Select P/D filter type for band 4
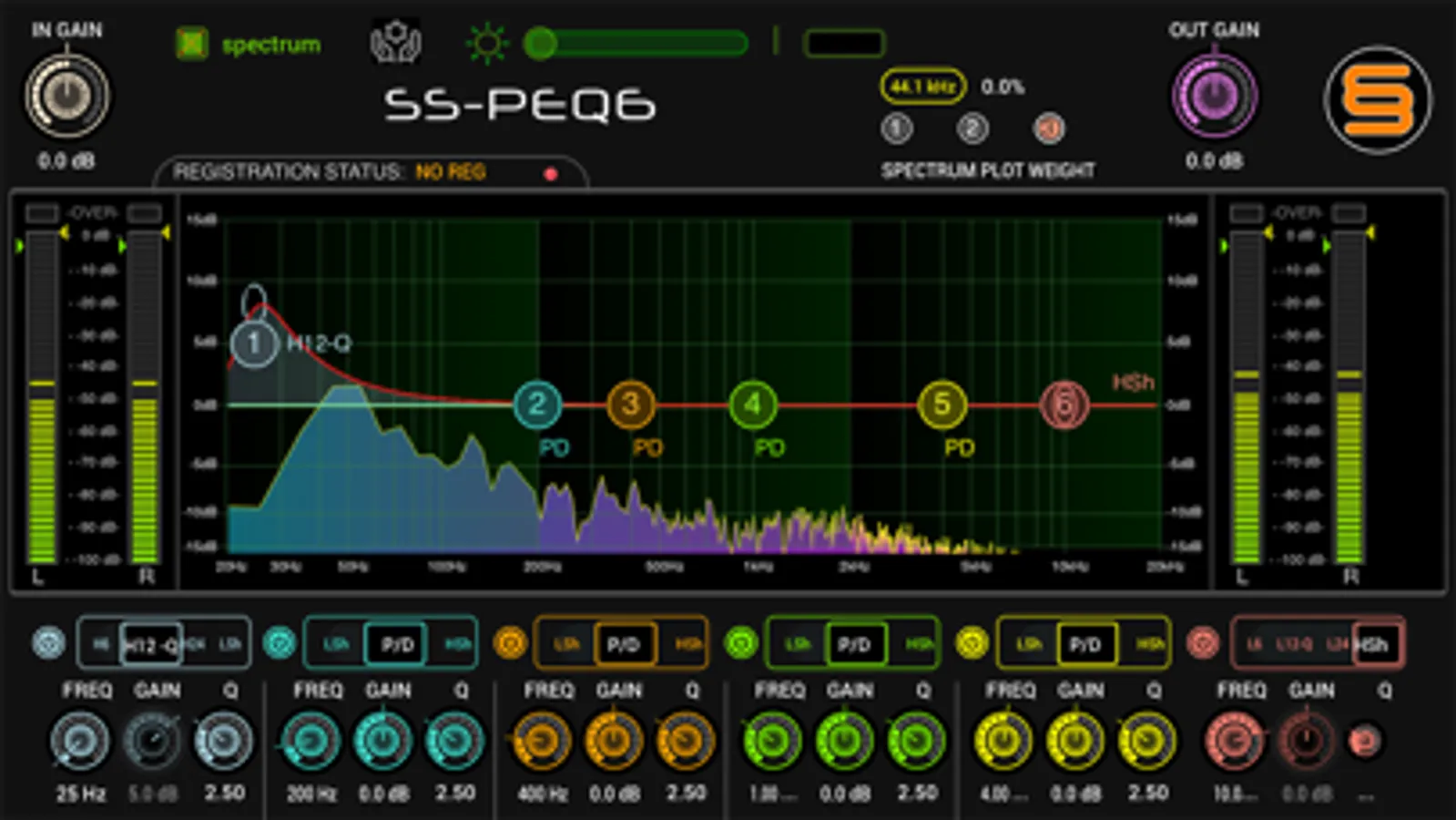The image size is (1456, 820). pos(854,645)
